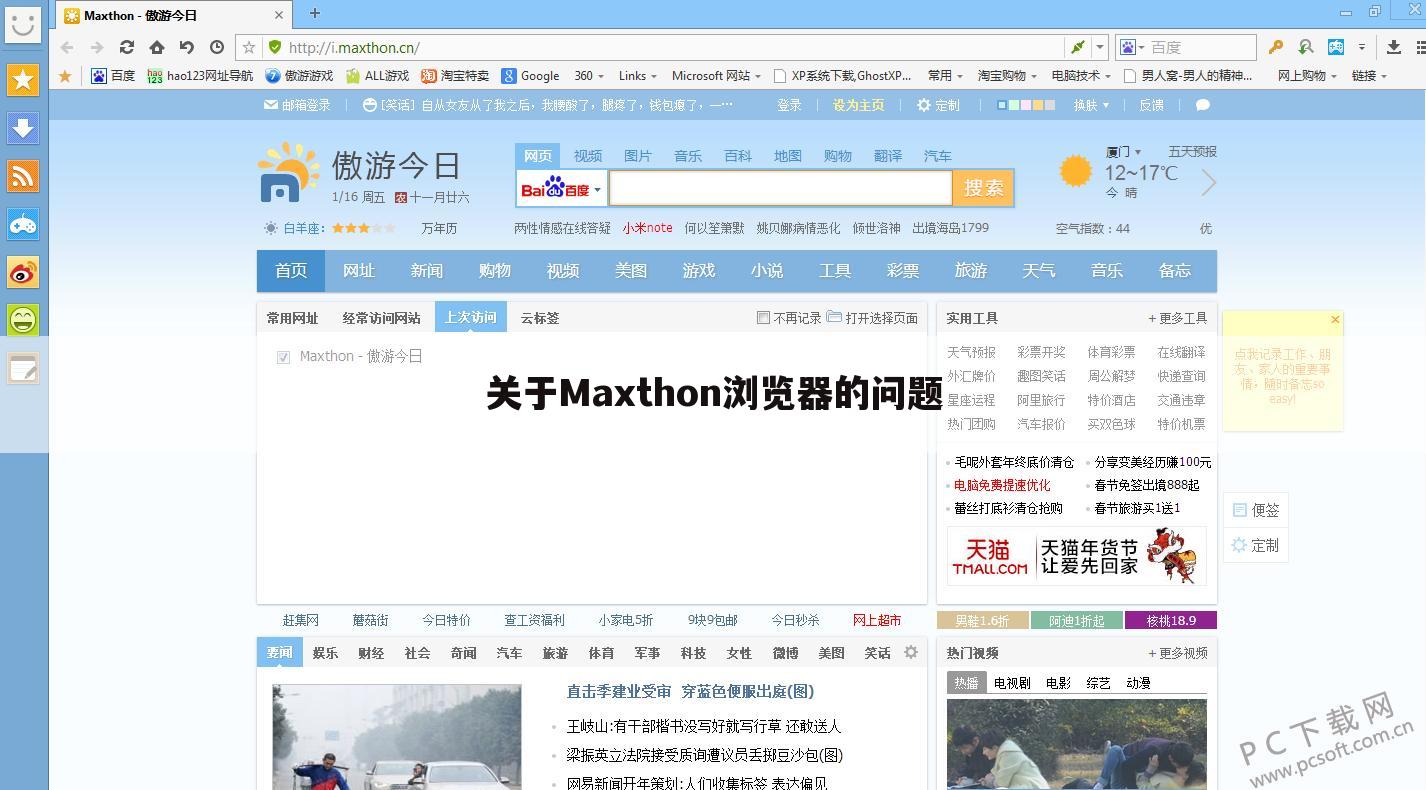Open the notepad sidebar icon

tap(23, 369)
